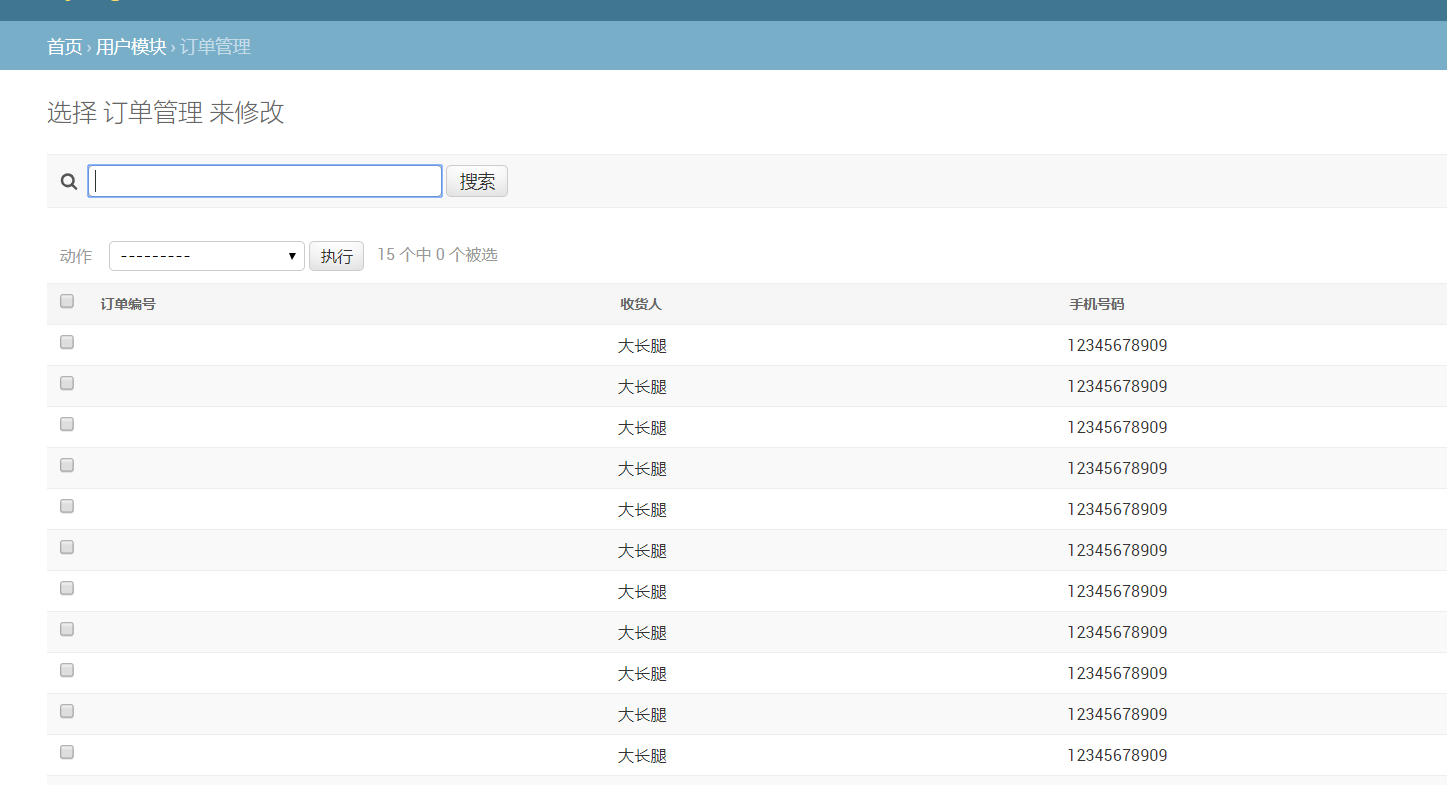Image resolution: width=1447 pixels, height=785 pixels.
Task: Click the 执行 button
Action: pos(336,256)
